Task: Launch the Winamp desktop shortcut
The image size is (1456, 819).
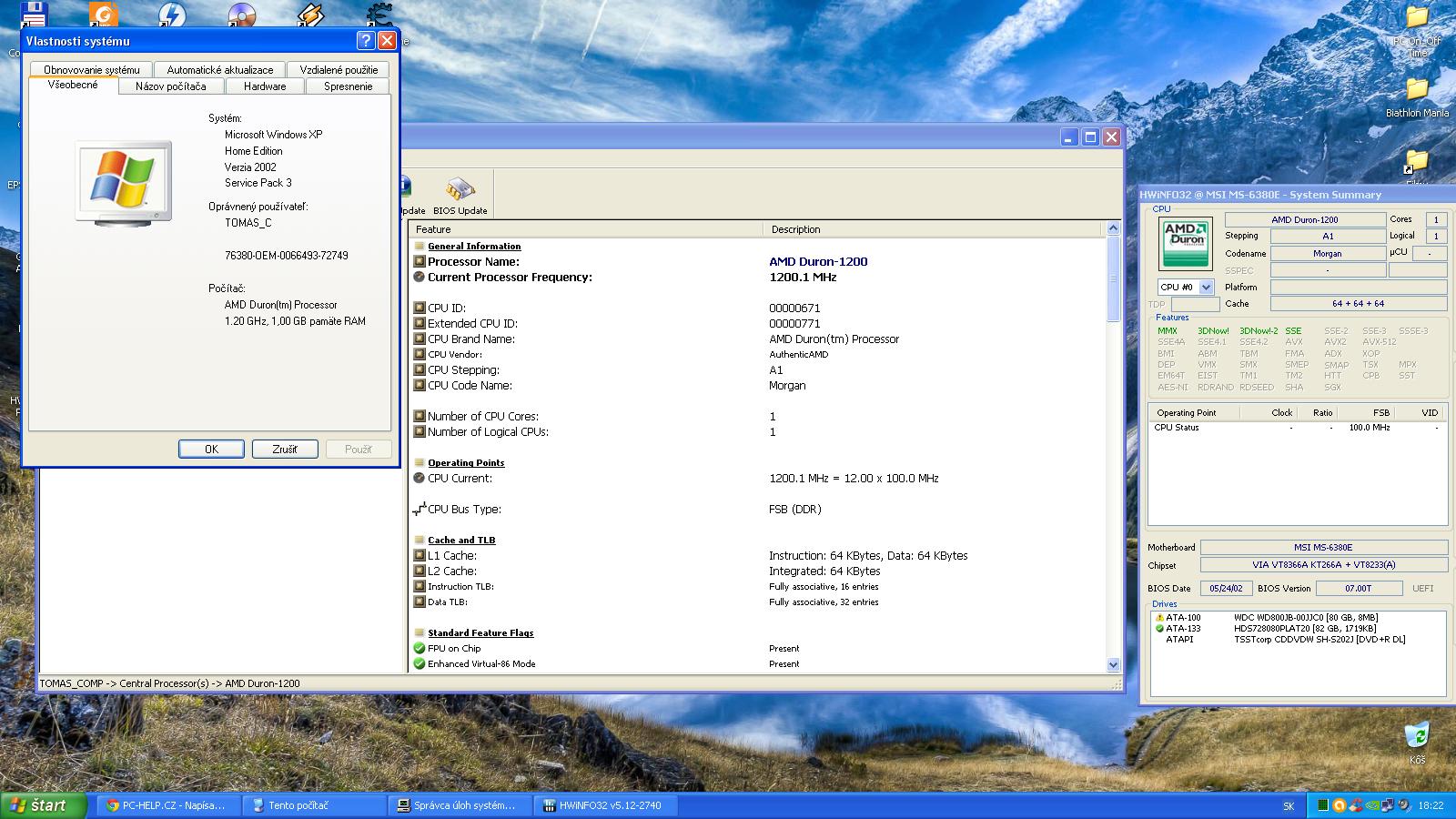Action: point(310,15)
